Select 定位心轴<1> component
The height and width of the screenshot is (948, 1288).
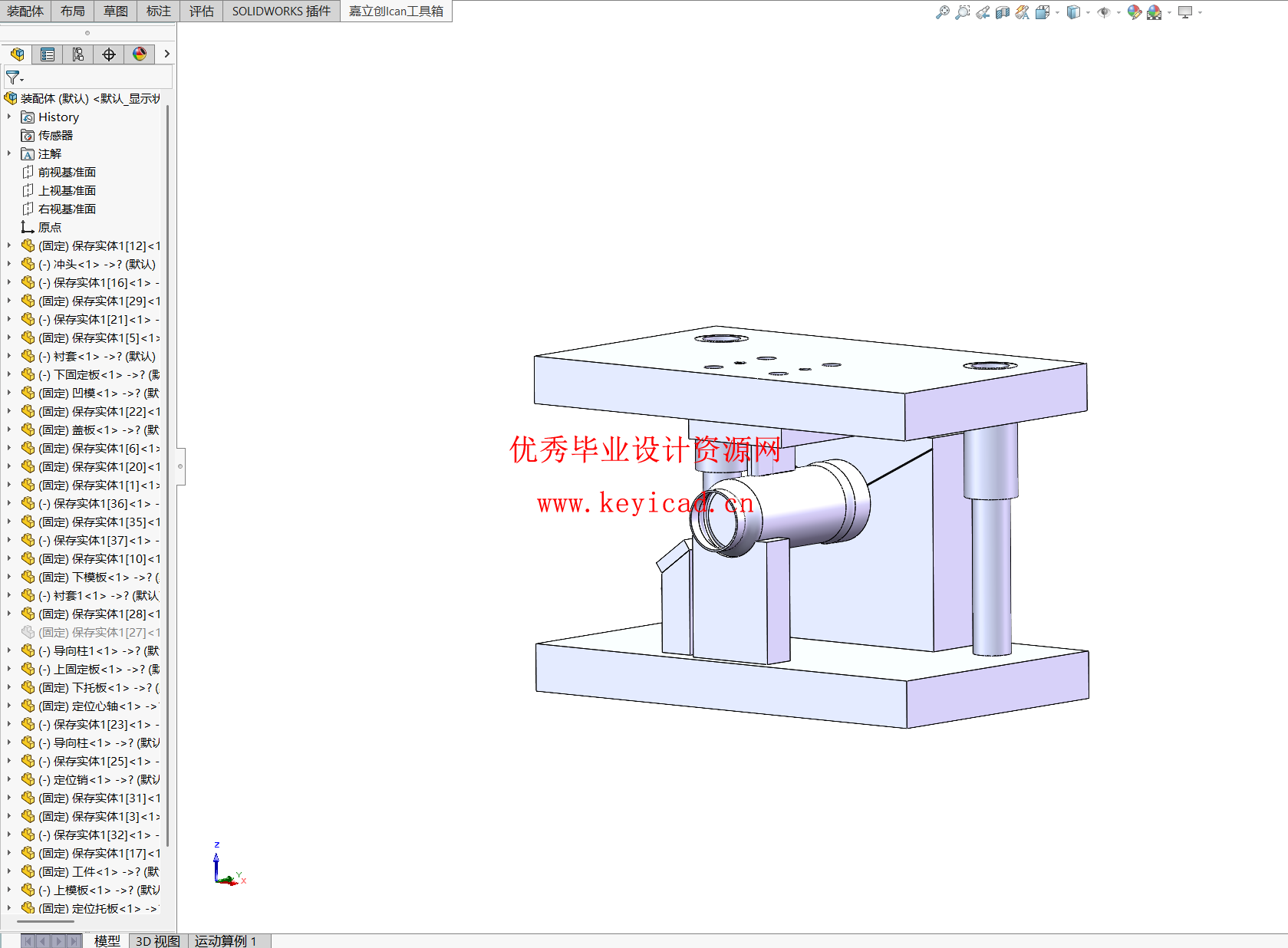tap(91, 706)
